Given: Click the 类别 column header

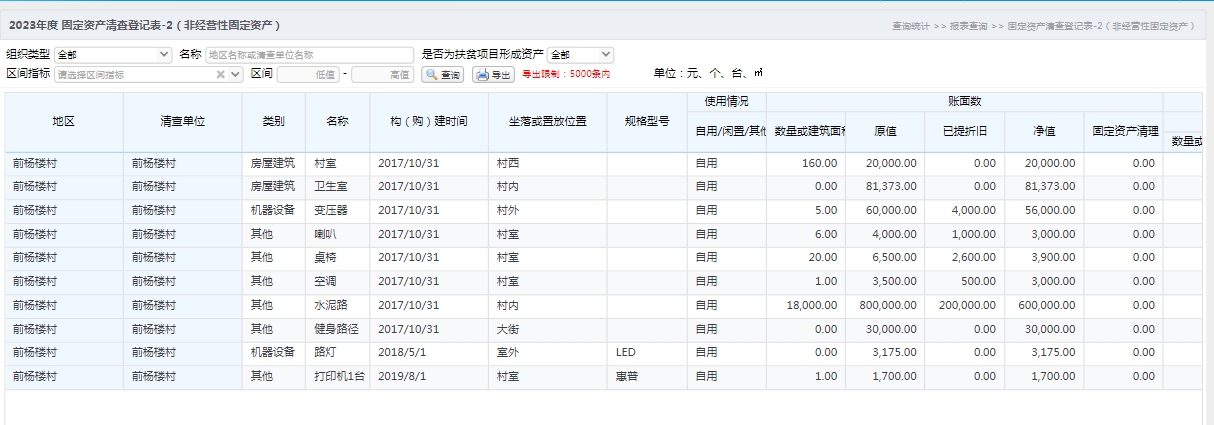Looking at the screenshot, I should click(x=274, y=121).
